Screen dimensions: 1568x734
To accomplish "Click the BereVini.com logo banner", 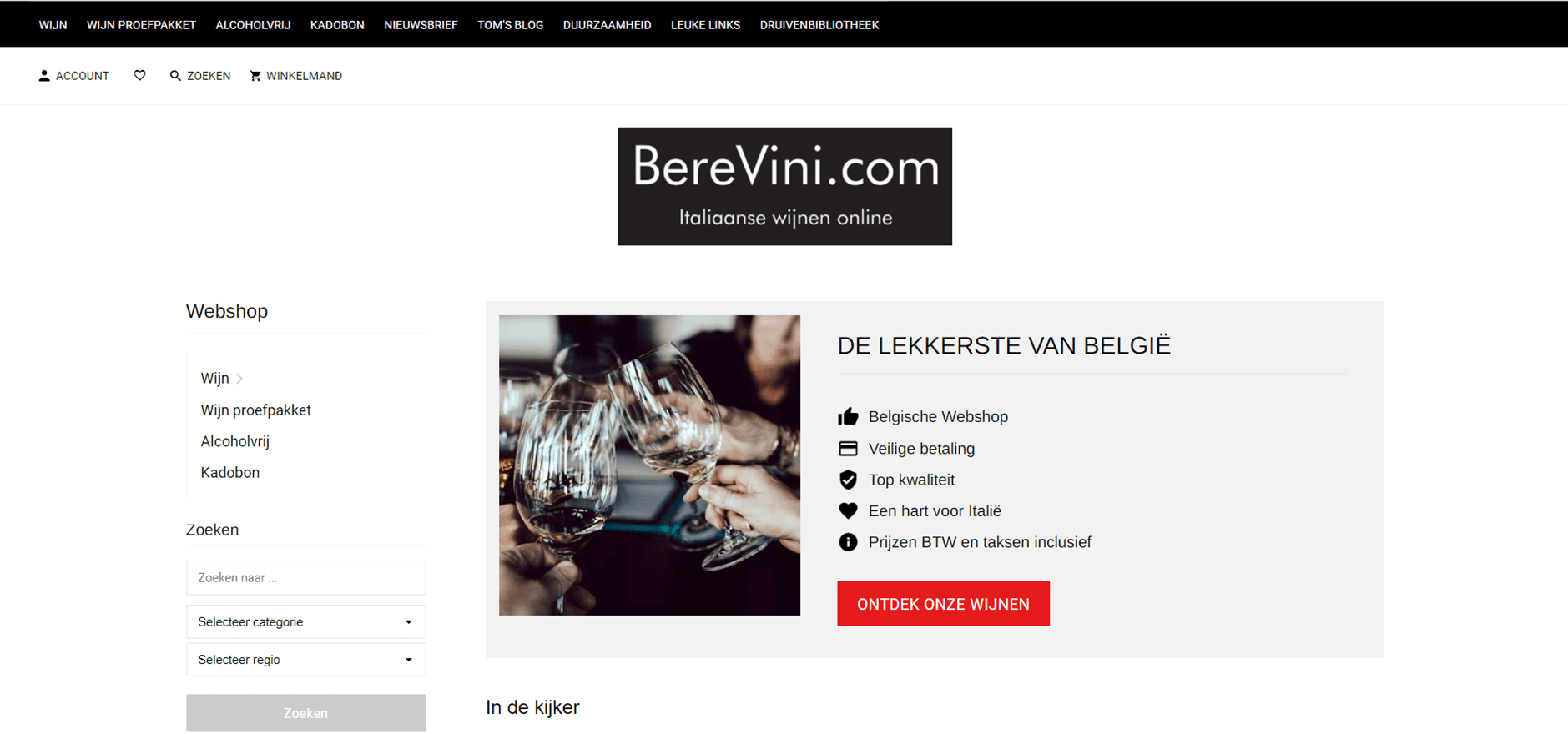I will 784,186.
